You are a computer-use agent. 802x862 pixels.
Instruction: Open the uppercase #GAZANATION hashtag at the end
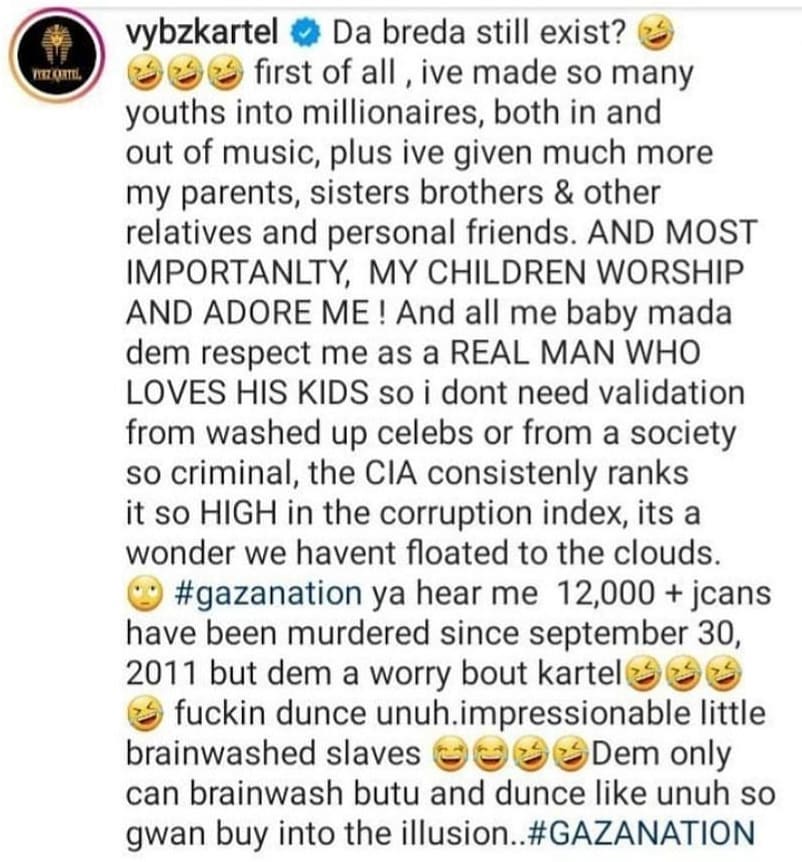click(x=640, y=832)
